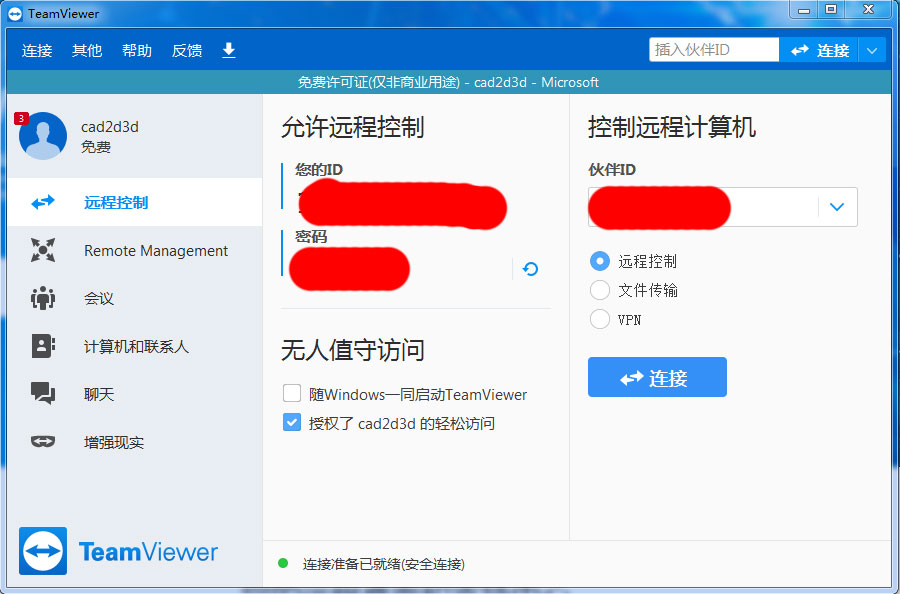Click the 免费许可证 license banner text
900x594 pixels.
(448, 82)
